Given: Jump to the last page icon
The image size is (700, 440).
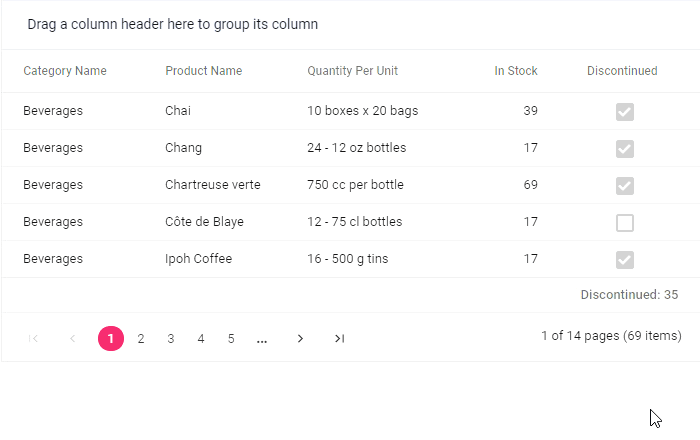Looking at the screenshot, I should [x=339, y=339].
